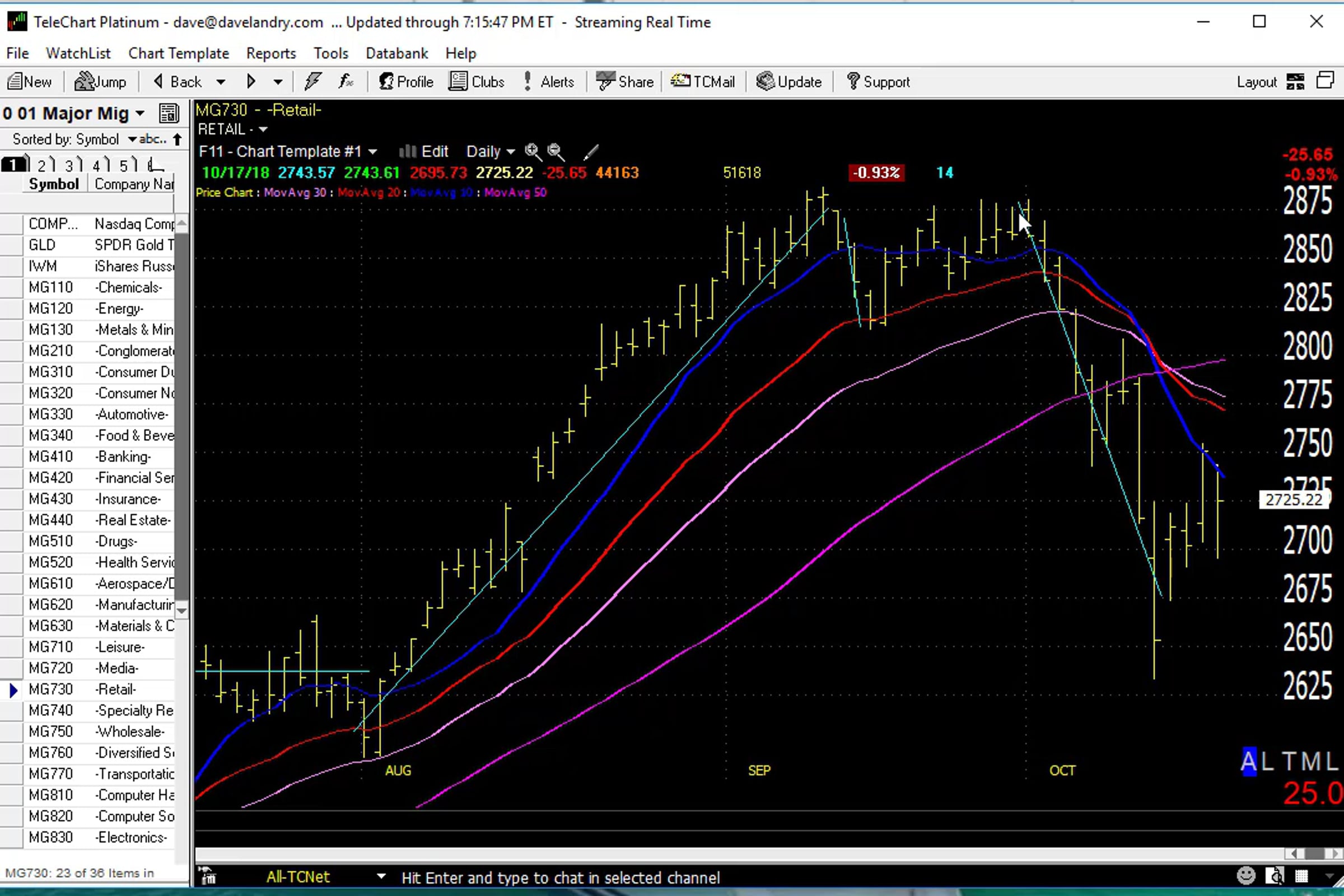Expand the 0 01 Major Mig watchlist dropdown
The height and width of the screenshot is (896, 1344).
[140, 114]
